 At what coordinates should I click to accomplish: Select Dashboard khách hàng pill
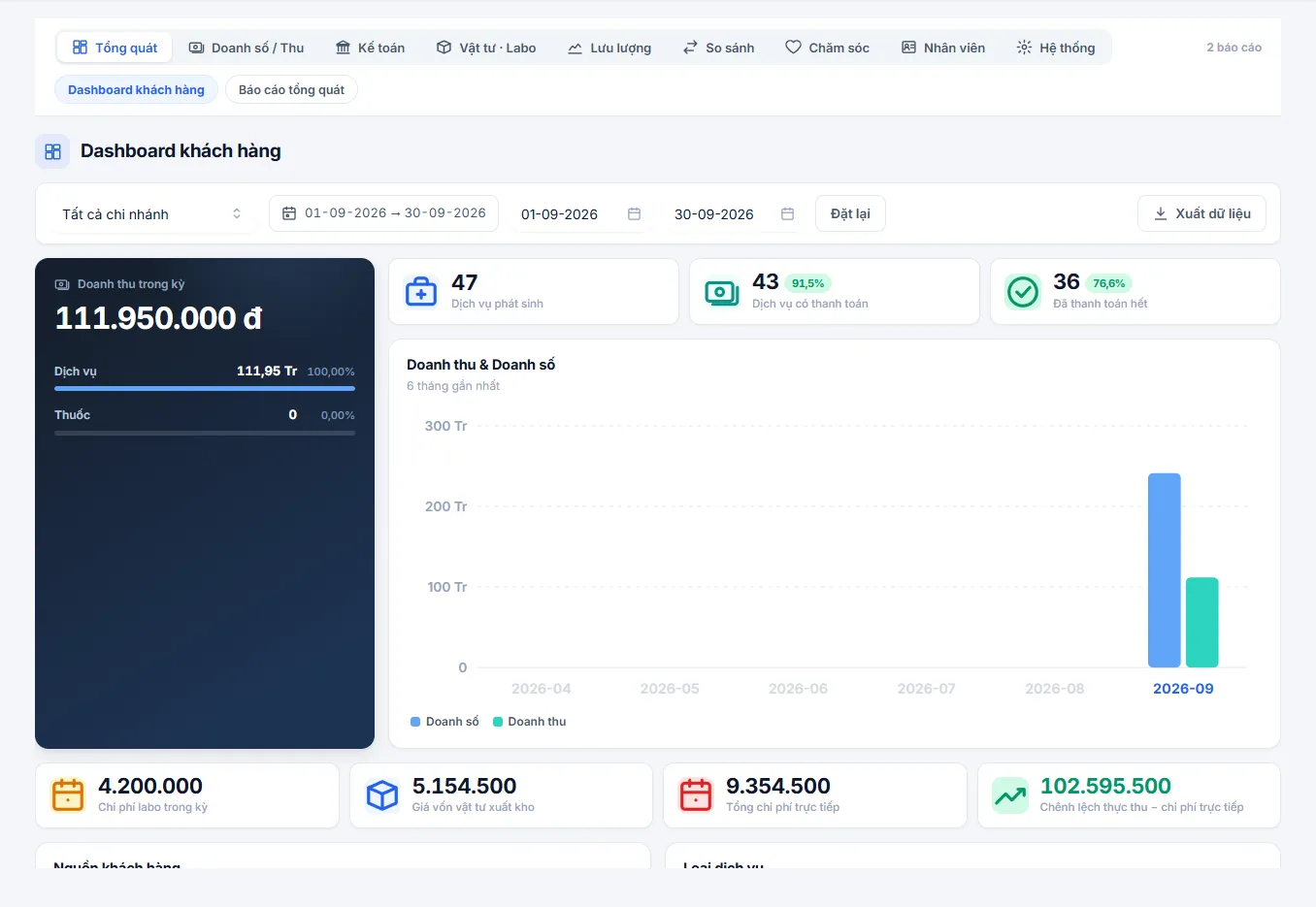[136, 89]
